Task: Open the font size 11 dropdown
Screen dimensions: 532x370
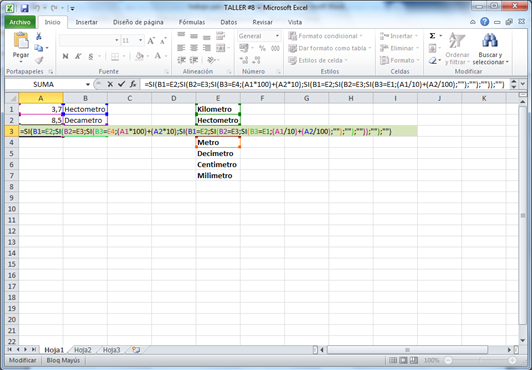Action: pos(140,40)
